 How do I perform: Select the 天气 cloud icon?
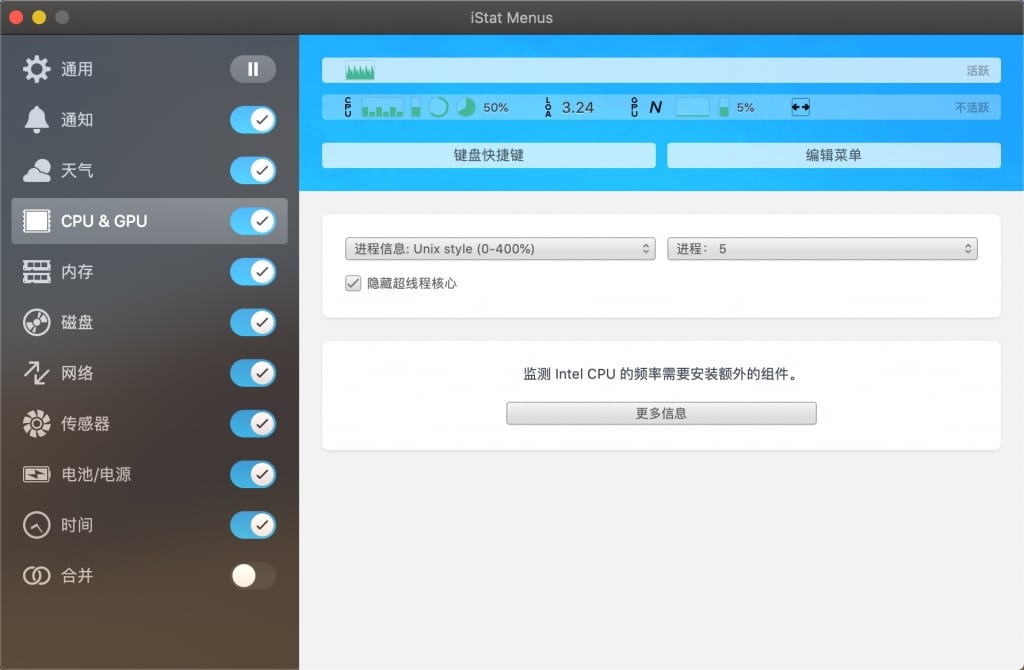click(x=37, y=170)
